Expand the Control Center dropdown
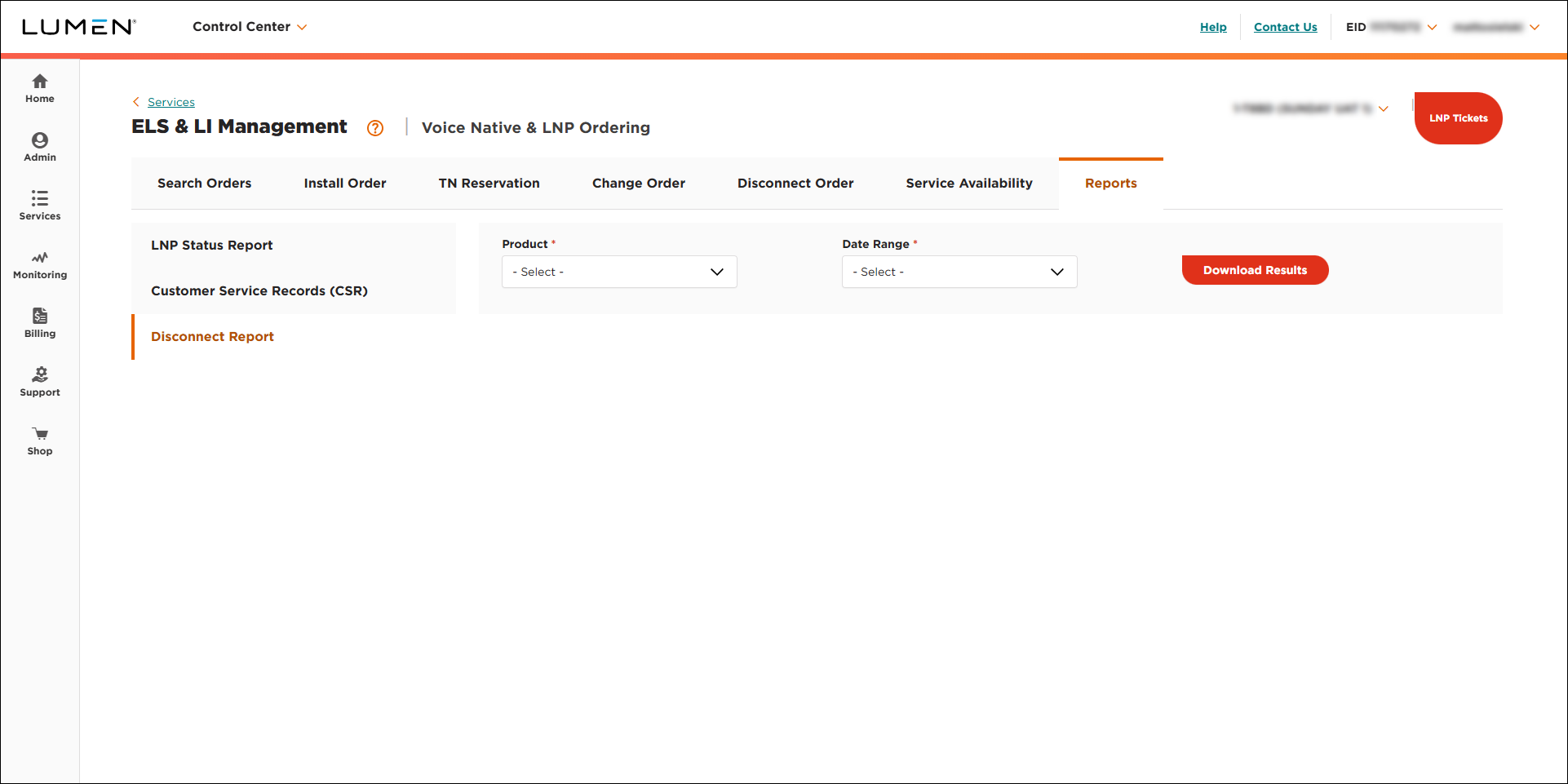This screenshot has height=784, width=1568. click(x=250, y=27)
